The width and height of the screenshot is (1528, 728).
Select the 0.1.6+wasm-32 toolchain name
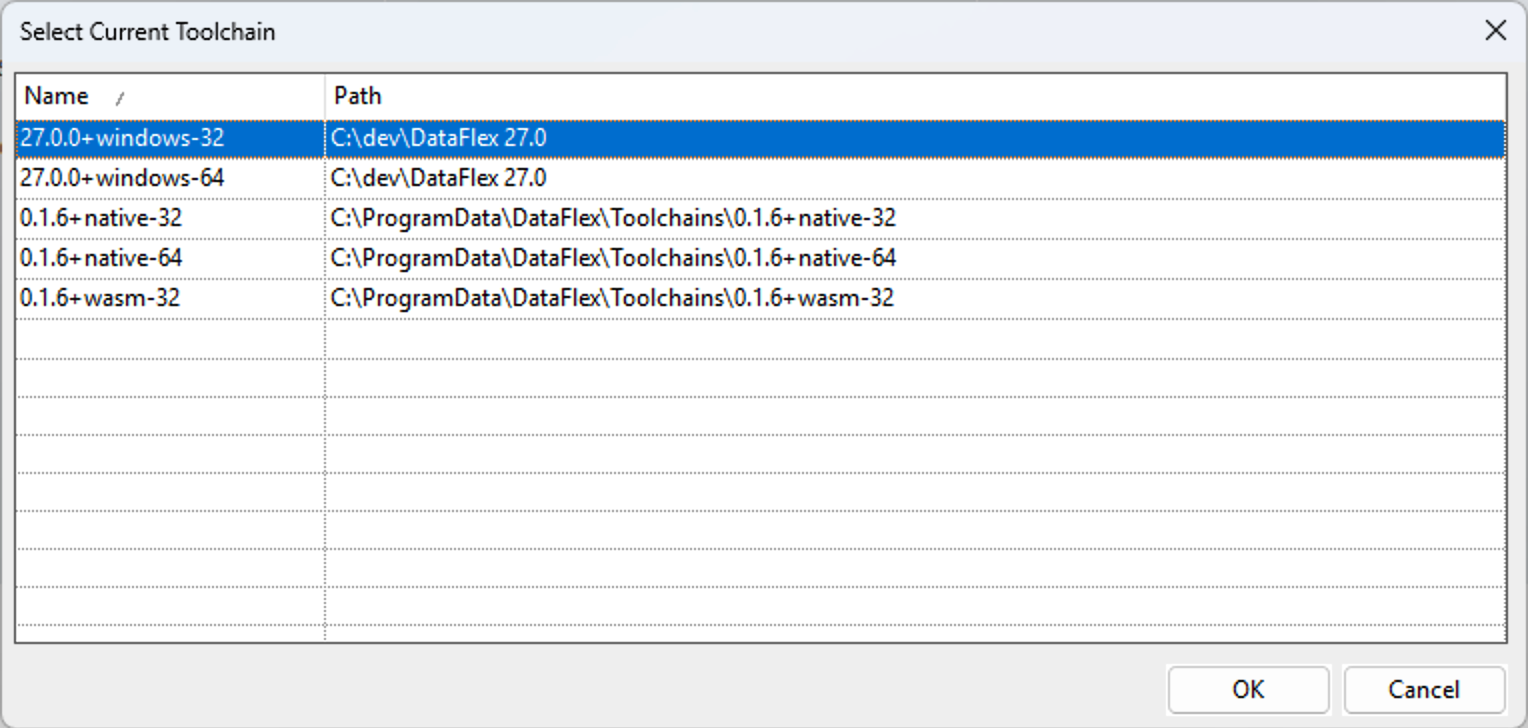(x=100, y=298)
